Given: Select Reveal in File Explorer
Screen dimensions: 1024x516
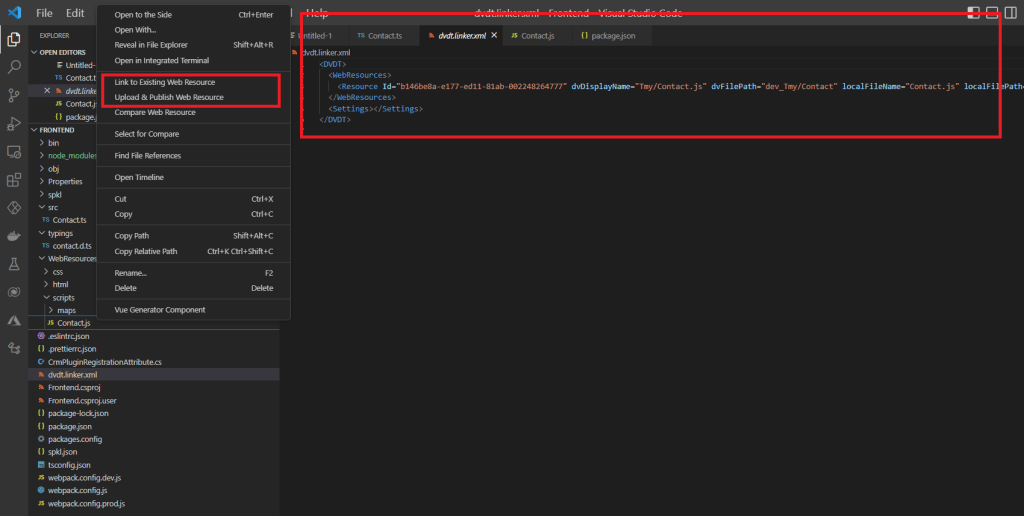Looking at the screenshot, I should coord(194,45).
